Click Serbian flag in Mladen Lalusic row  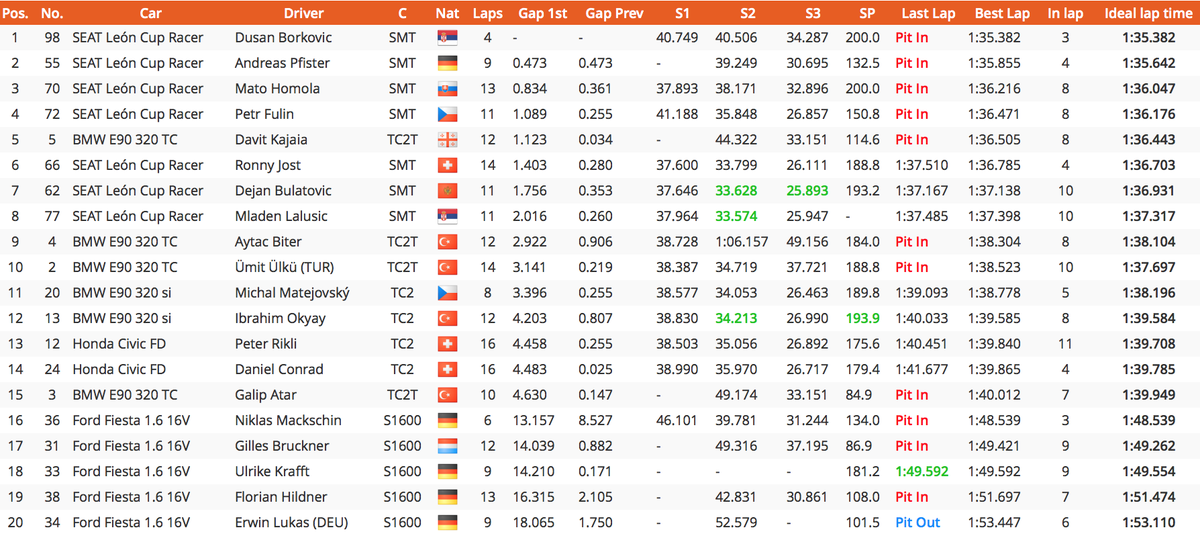pyautogui.click(x=447, y=216)
